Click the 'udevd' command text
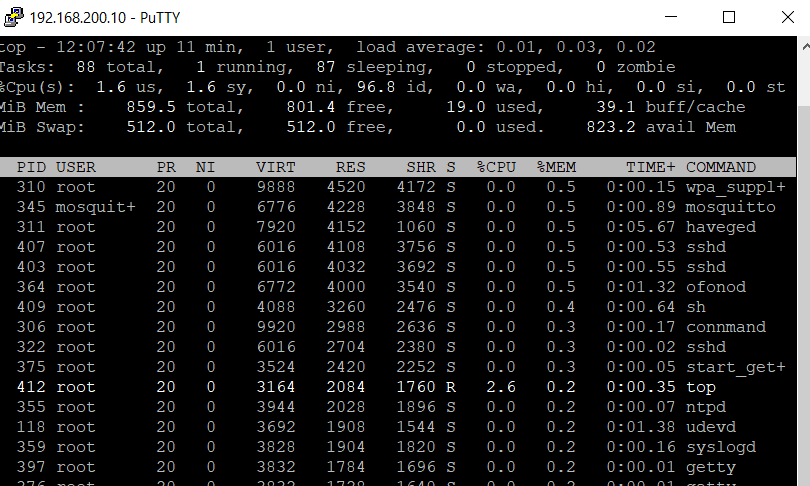 point(711,427)
